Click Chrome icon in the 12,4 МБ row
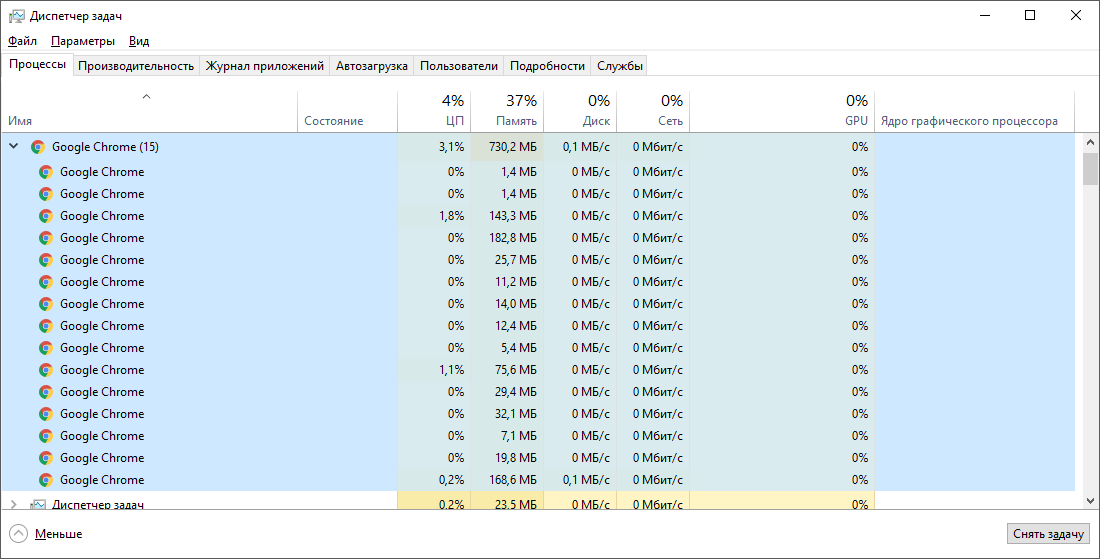Viewport: 1100px width, 559px height. point(46,325)
